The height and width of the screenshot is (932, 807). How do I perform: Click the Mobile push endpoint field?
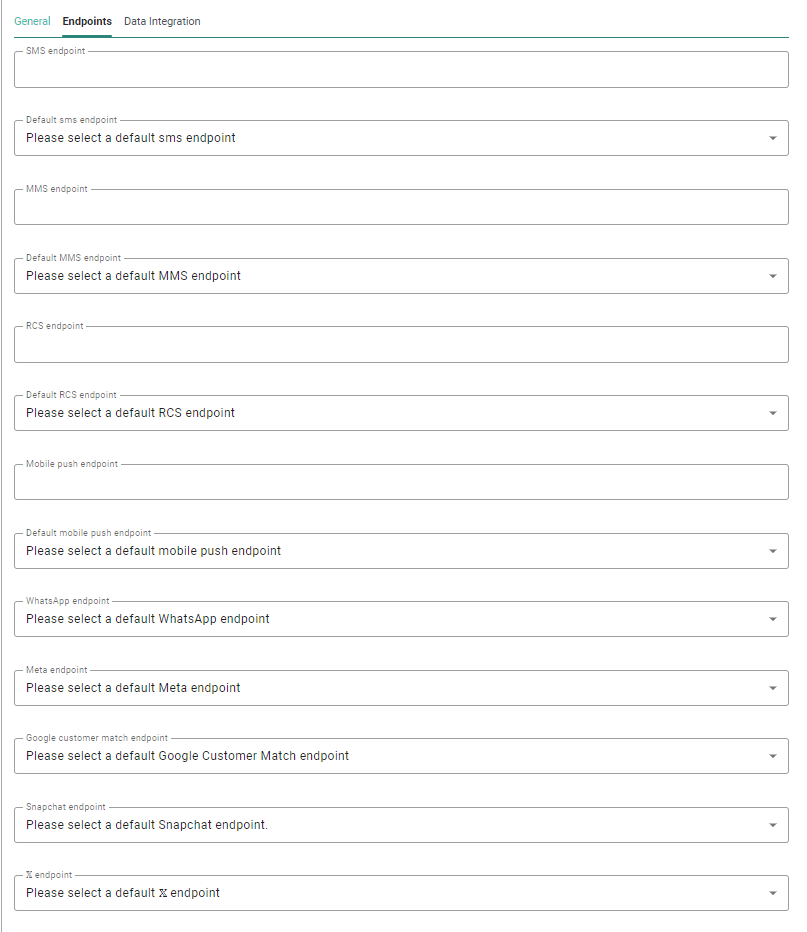point(400,483)
